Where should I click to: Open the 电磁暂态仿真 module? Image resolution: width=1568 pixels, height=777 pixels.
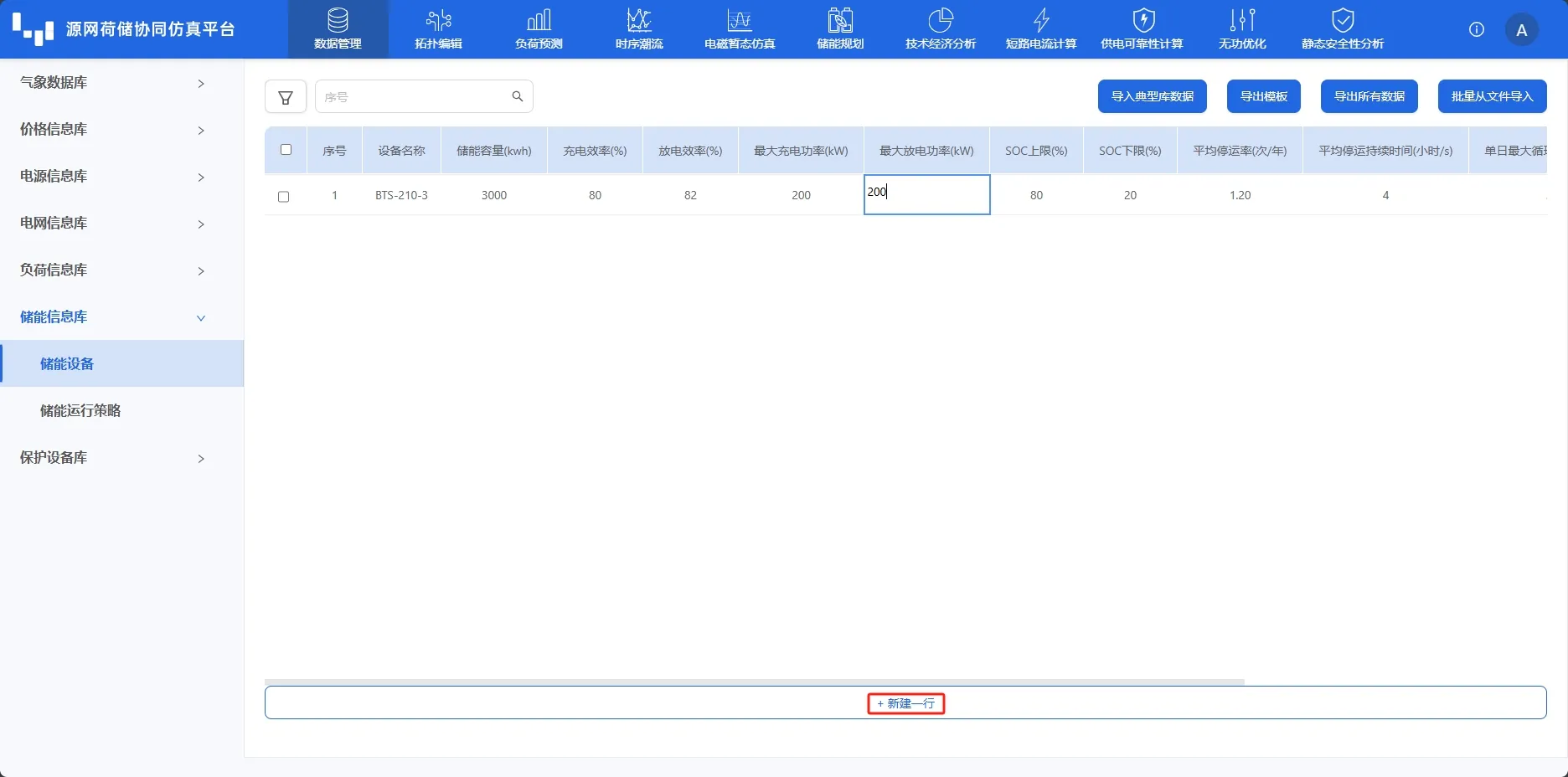coord(740,29)
